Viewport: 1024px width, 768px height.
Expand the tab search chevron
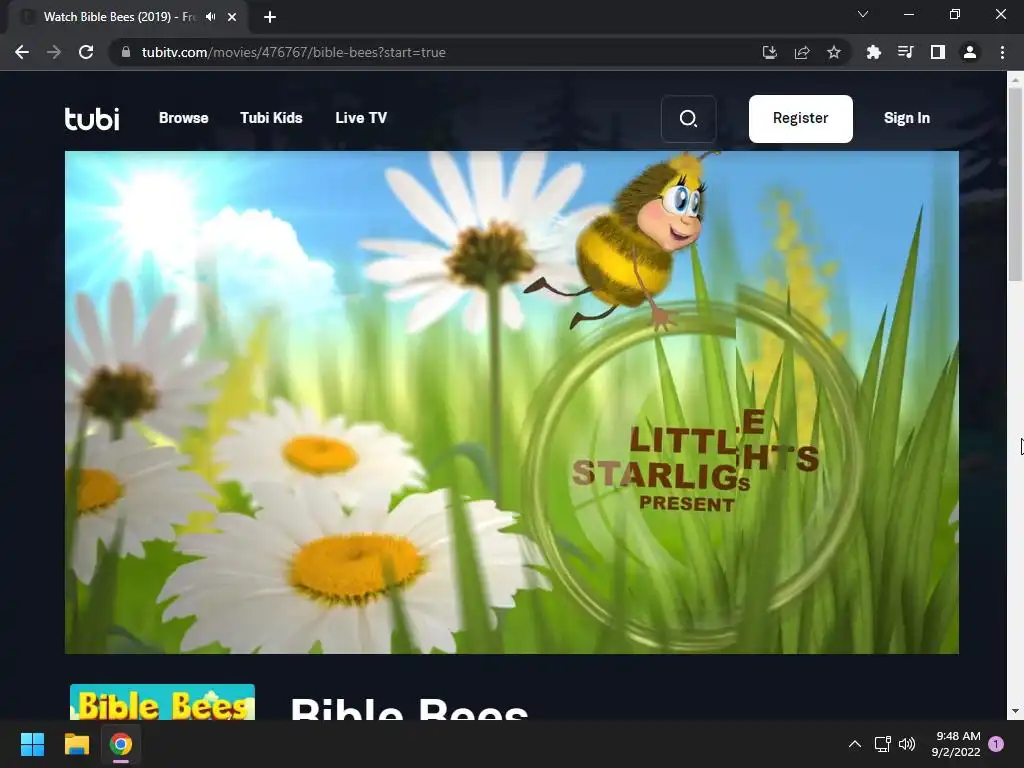(863, 14)
